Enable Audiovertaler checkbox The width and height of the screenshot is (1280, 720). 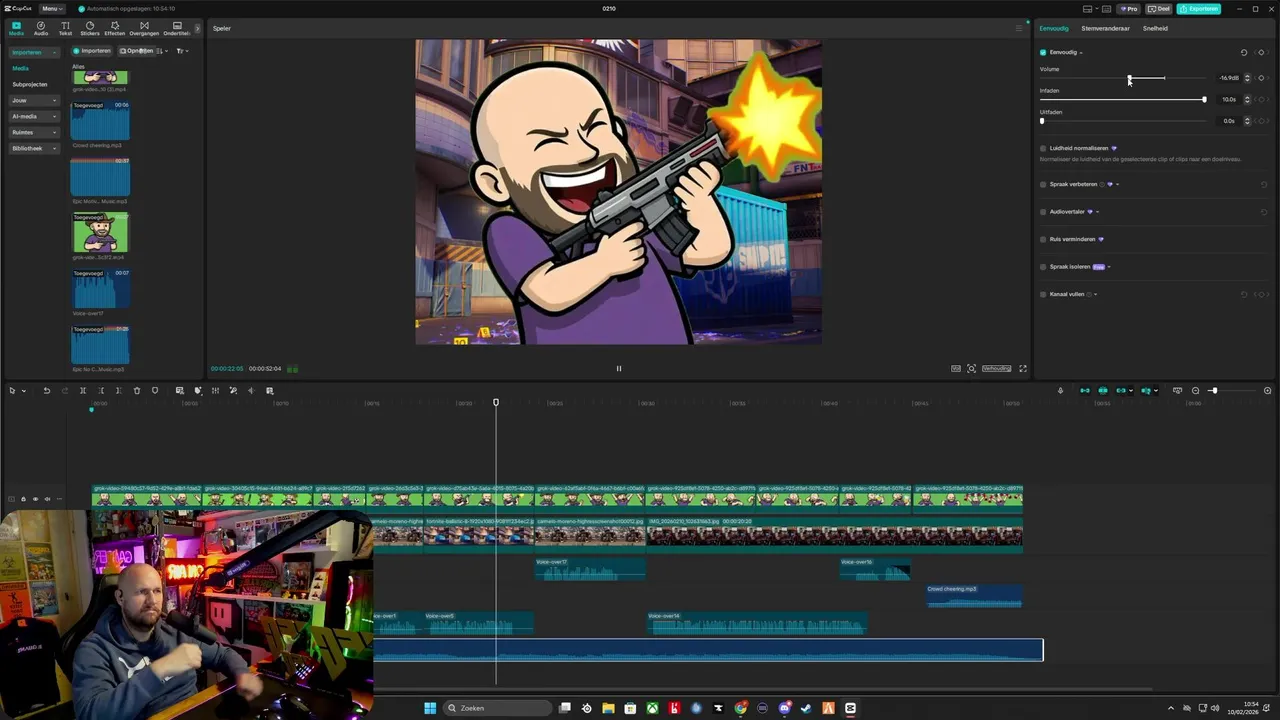[x=1043, y=211]
